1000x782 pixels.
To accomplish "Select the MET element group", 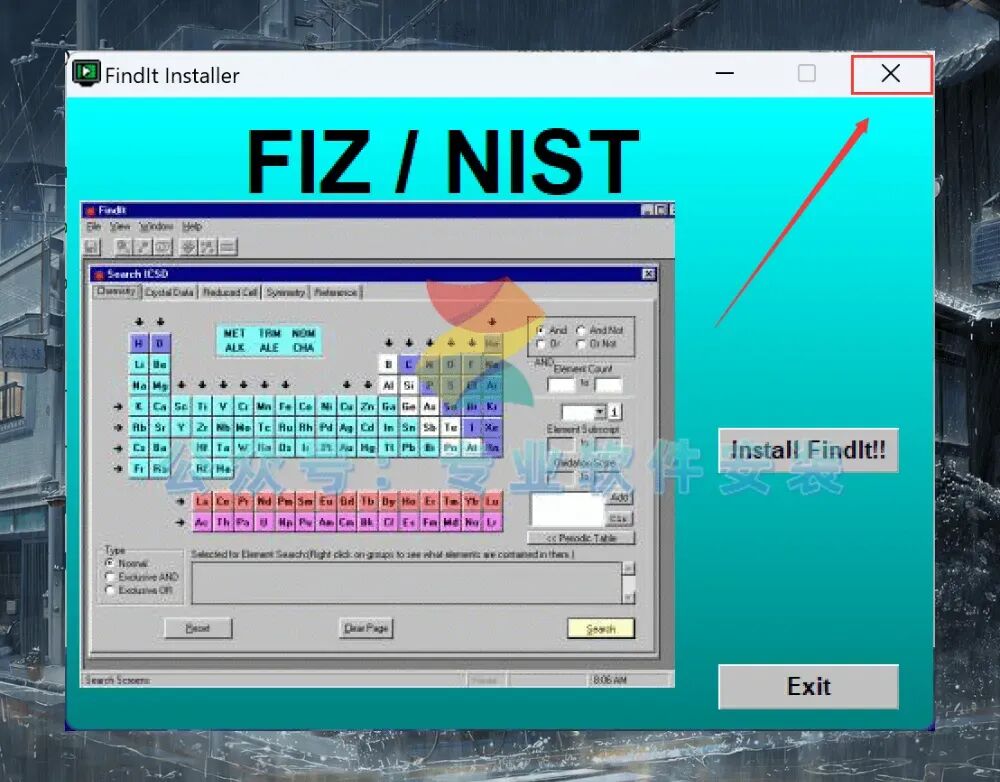I will pyautogui.click(x=234, y=334).
